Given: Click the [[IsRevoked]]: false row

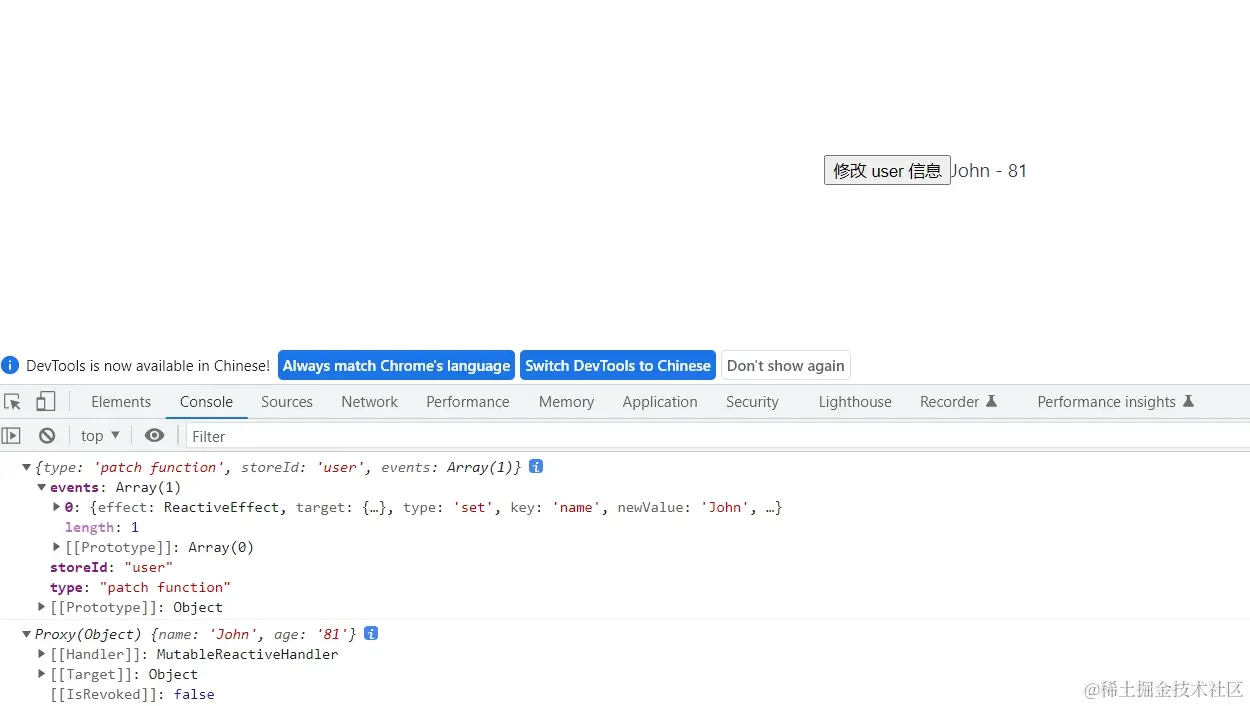Looking at the screenshot, I should 132,694.
